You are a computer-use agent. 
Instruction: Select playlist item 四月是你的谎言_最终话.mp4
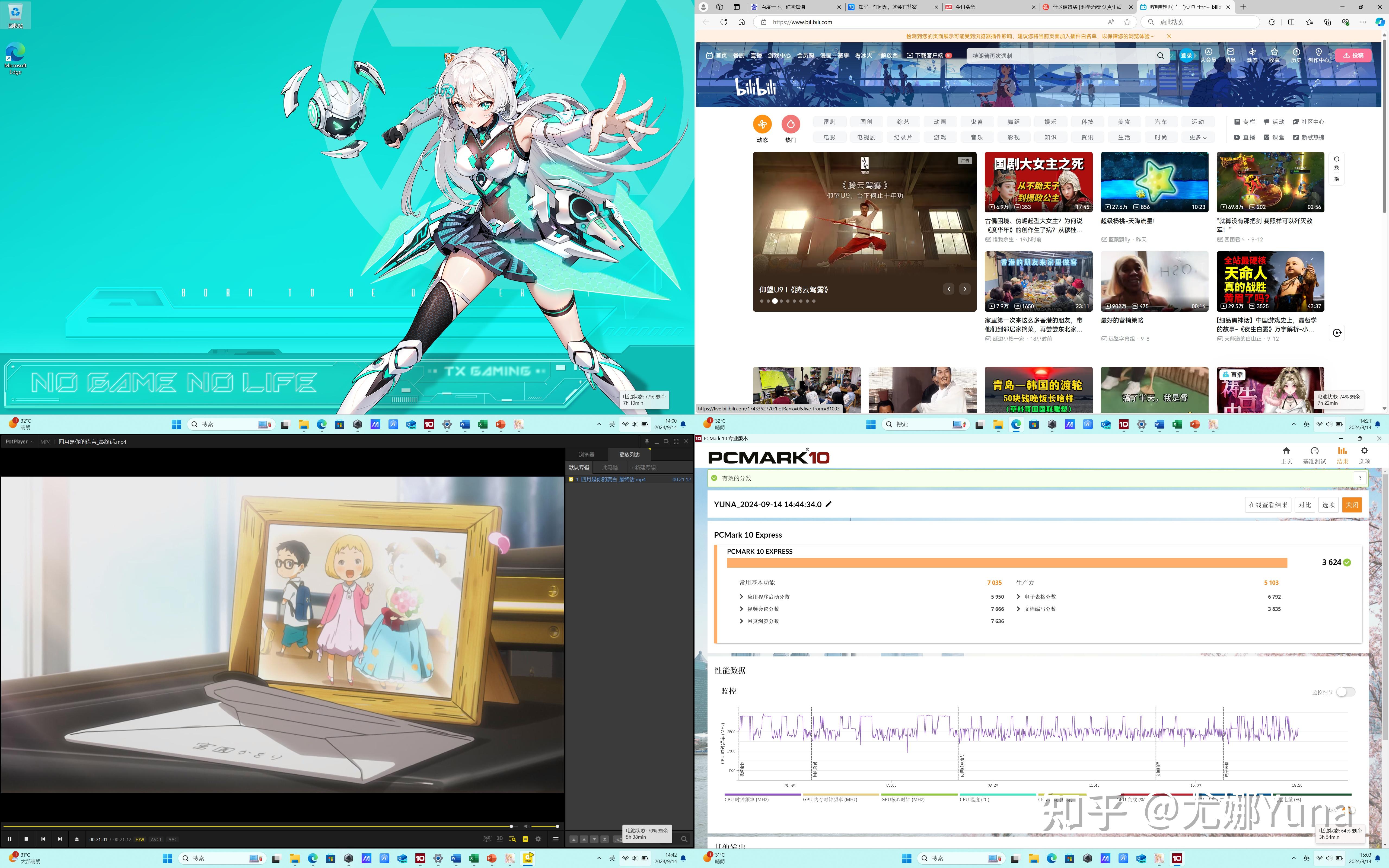(x=629, y=479)
